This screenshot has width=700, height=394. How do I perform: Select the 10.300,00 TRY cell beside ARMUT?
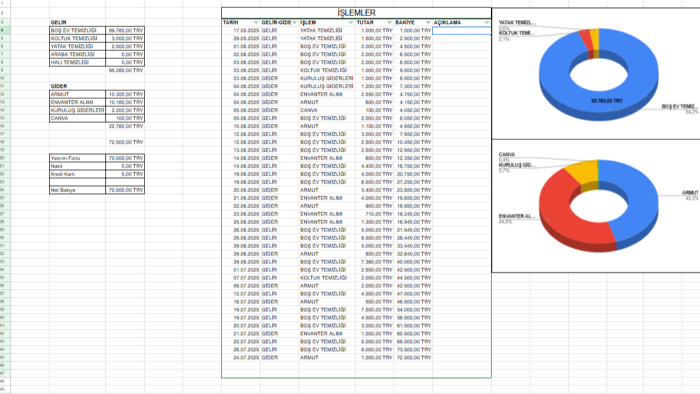coord(125,94)
